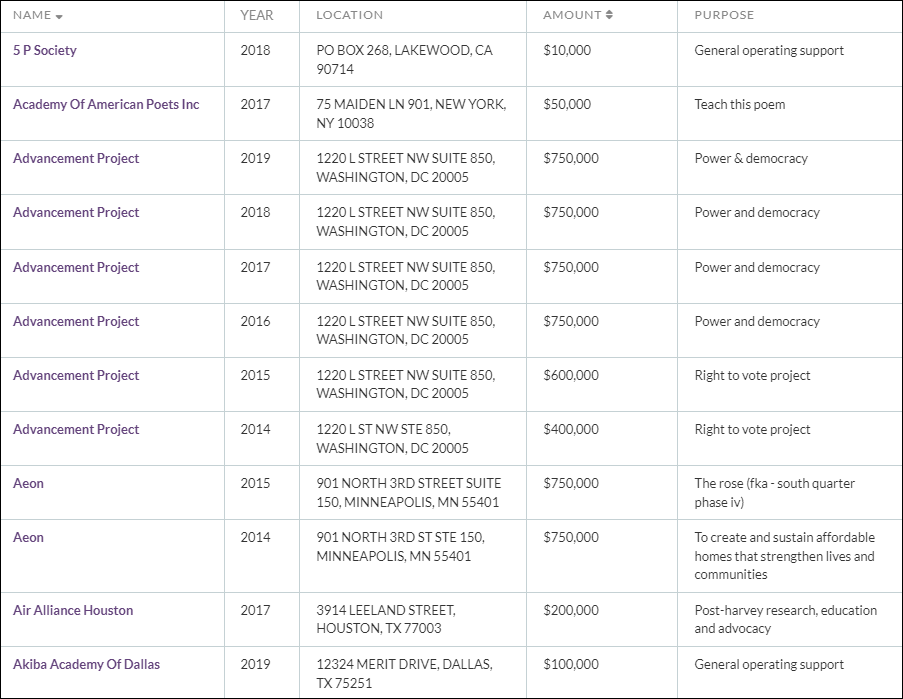Open the 2014 Advancement Project grant link
The width and height of the screenshot is (903, 699).
77,429
